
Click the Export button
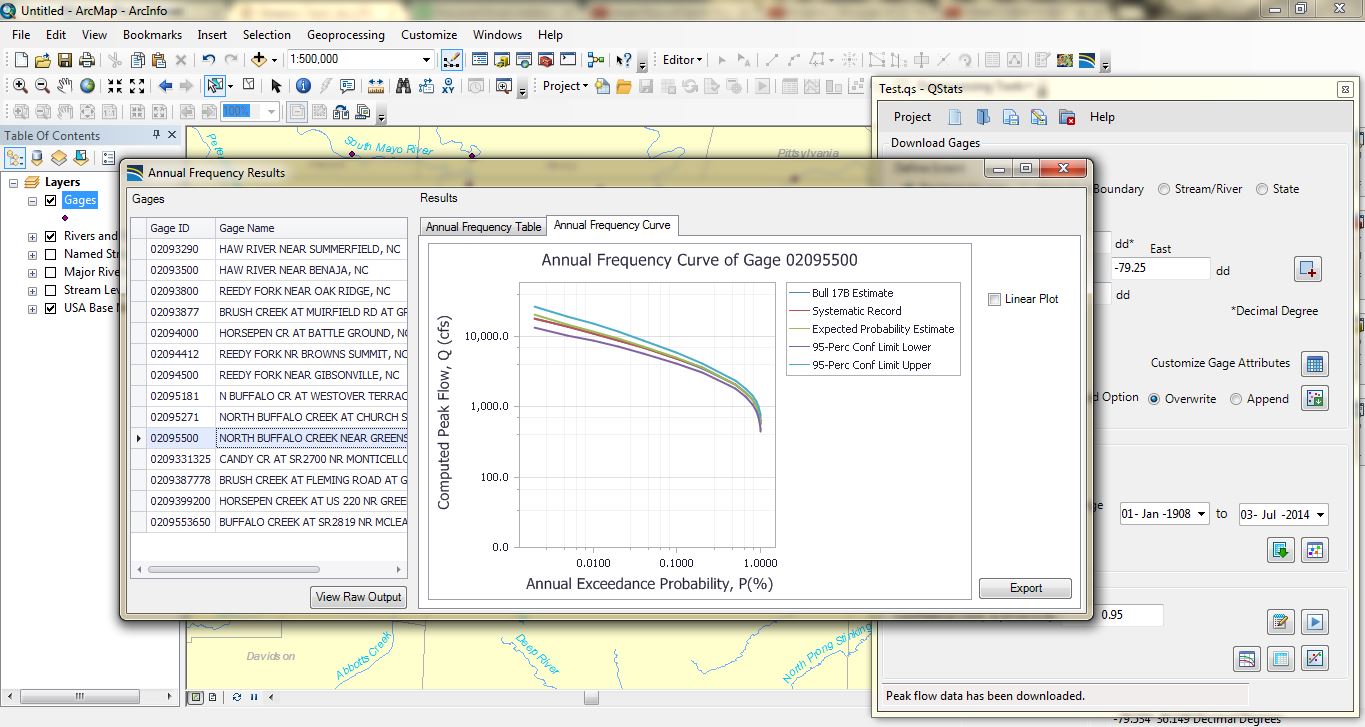pos(1025,588)
